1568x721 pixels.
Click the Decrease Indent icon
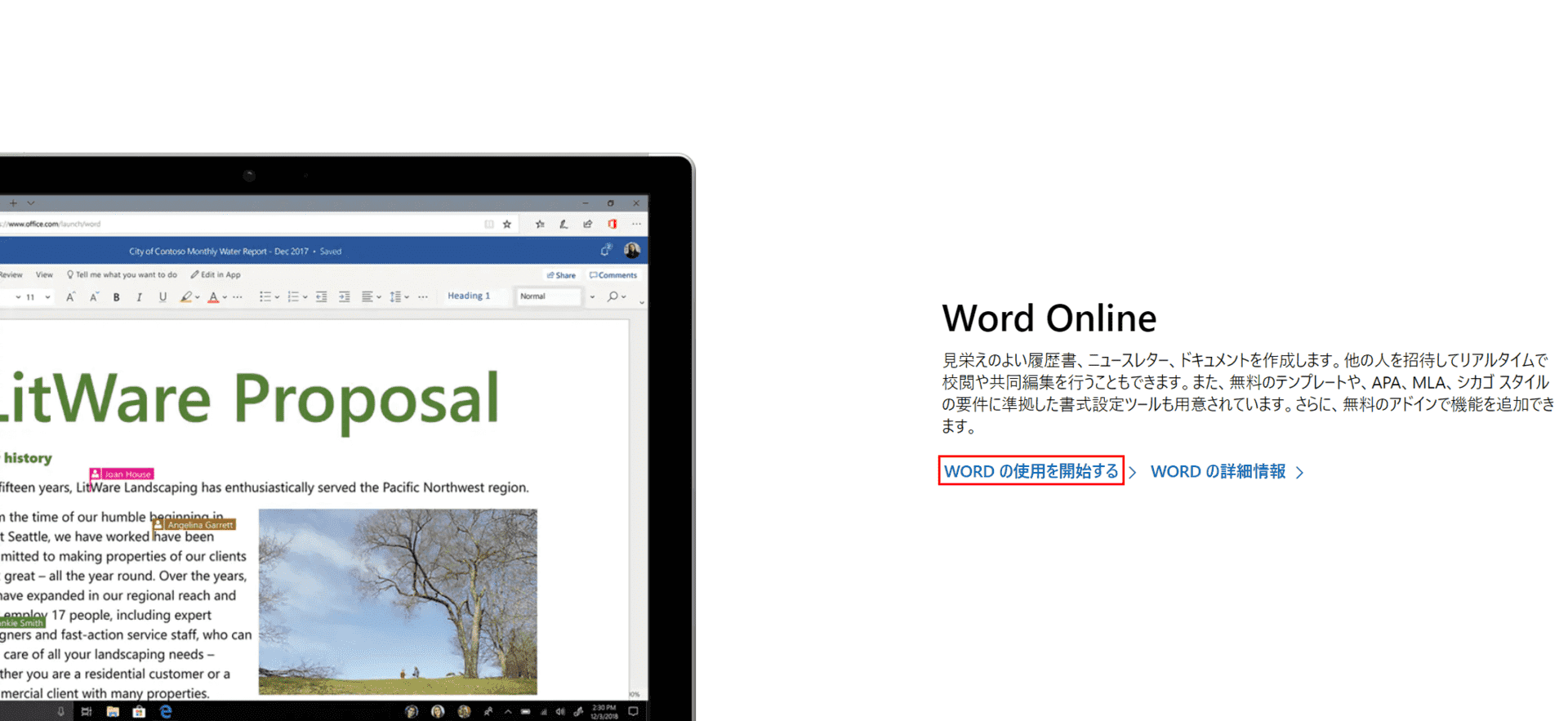[321, 297]
